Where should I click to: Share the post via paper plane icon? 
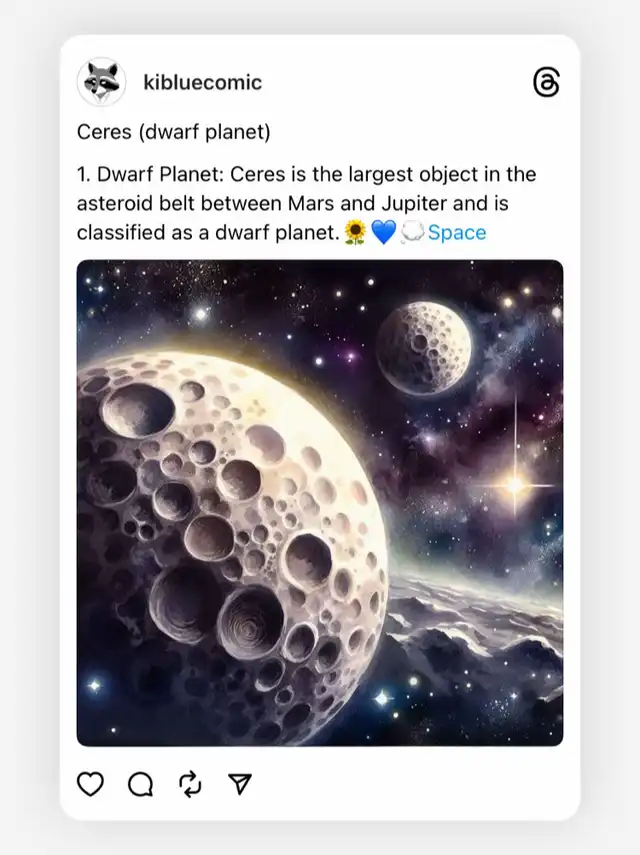point(239,784)
